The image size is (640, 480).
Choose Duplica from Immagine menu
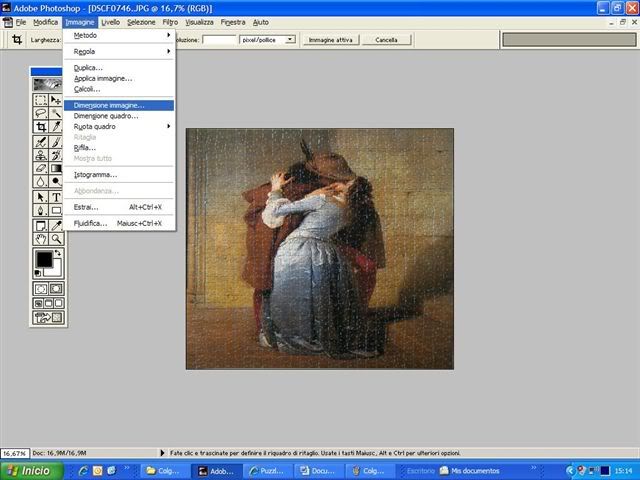pyautogui.click(x=119, y=68)
